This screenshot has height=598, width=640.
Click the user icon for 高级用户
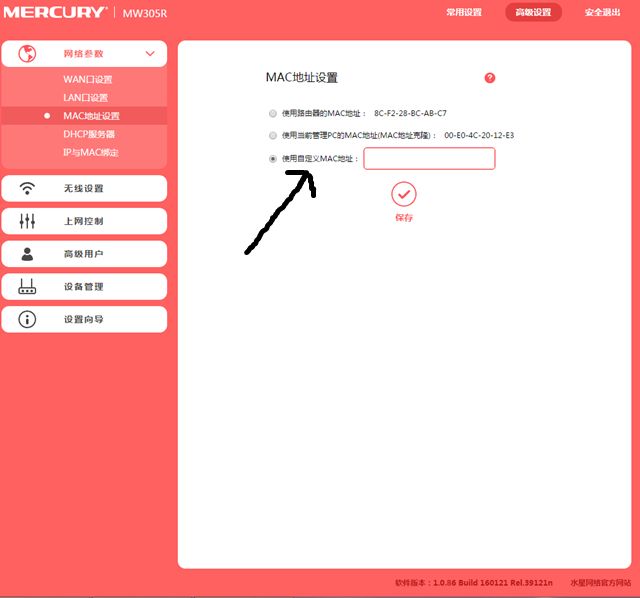point(27,254)
